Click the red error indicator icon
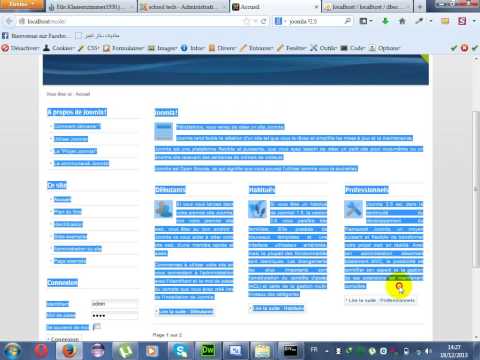 click(464, 48)
